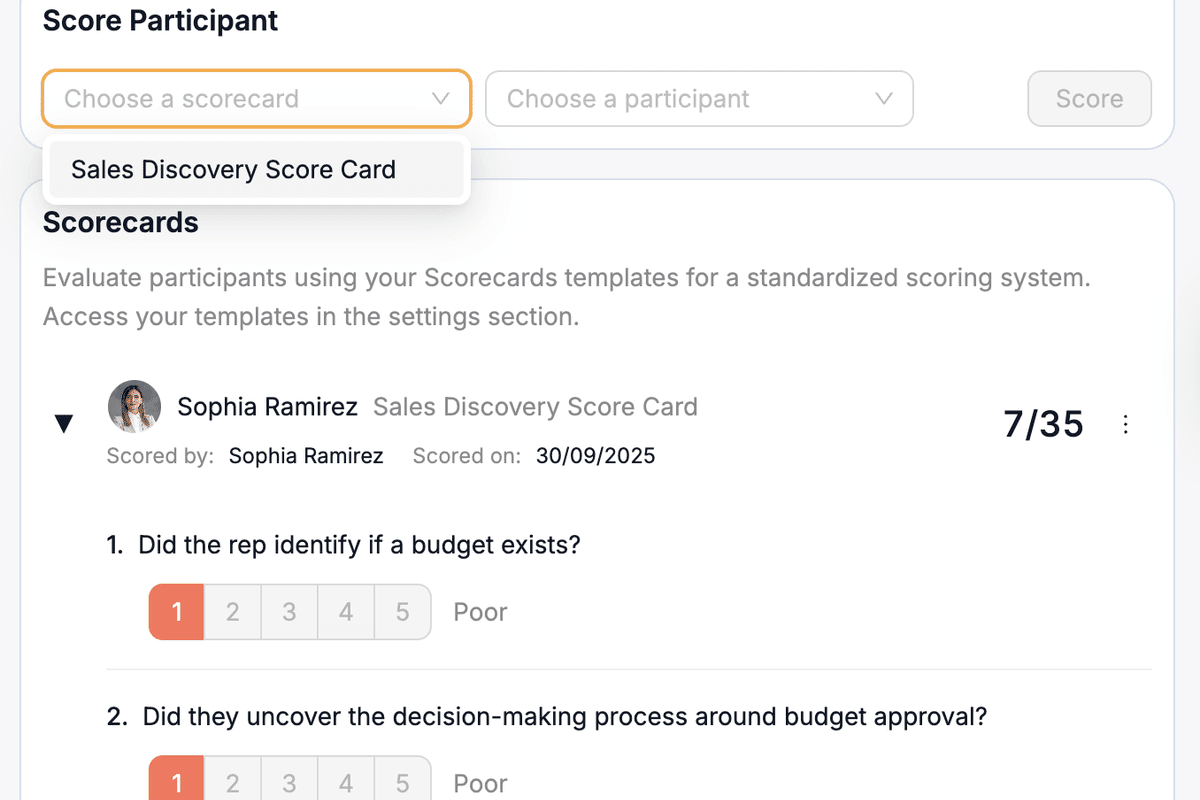This screenshot has height=800, width=1200.
Task: Click the scored date 30/09/2025
Action: pyautogui.click(x=595, y=455)
